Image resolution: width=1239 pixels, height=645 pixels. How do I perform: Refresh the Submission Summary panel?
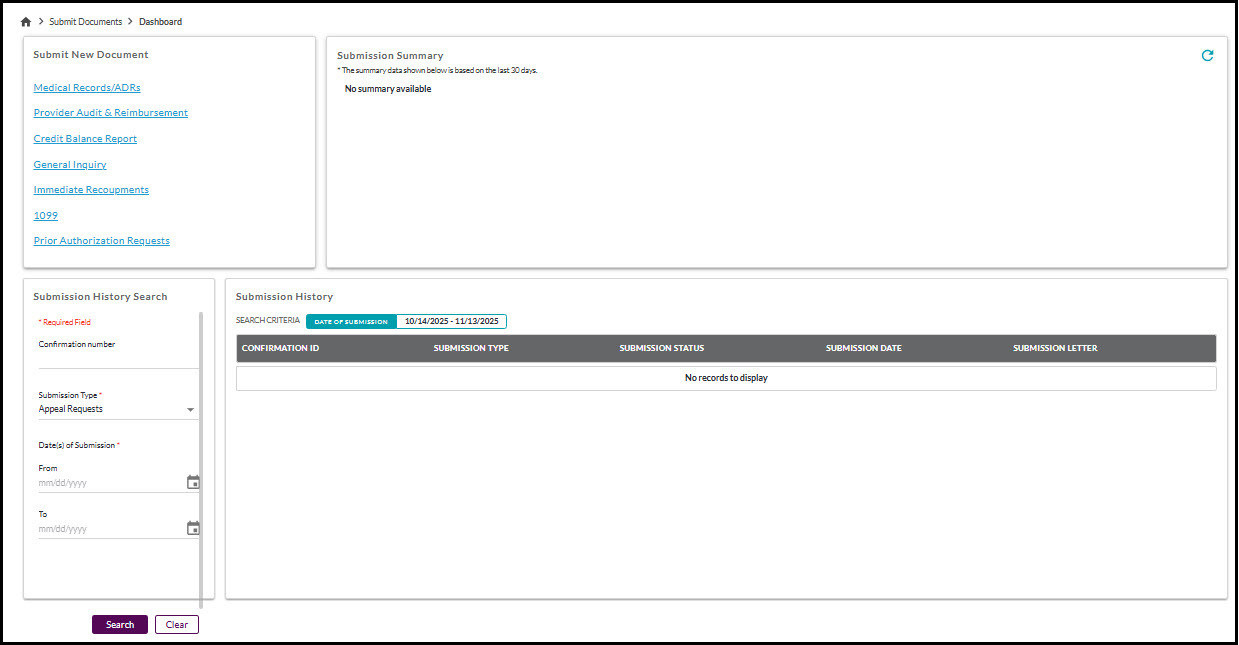(x=1207, y=56)
